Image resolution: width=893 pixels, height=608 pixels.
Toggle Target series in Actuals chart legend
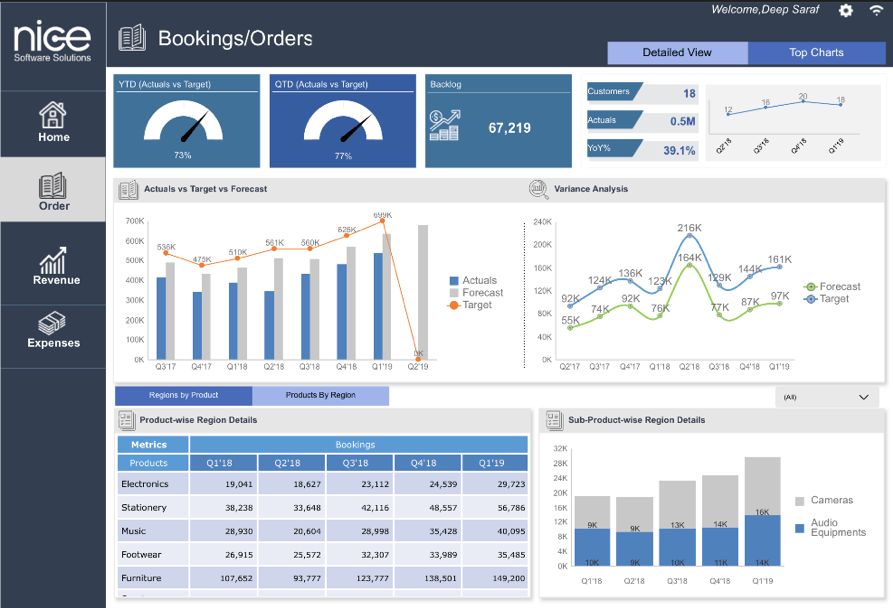click(476, 305)
